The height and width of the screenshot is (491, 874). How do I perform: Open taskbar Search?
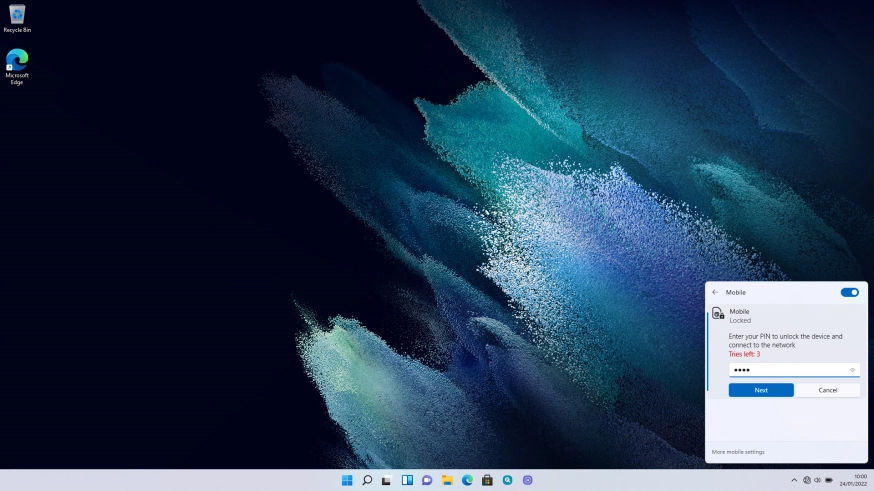coord(367,480)
